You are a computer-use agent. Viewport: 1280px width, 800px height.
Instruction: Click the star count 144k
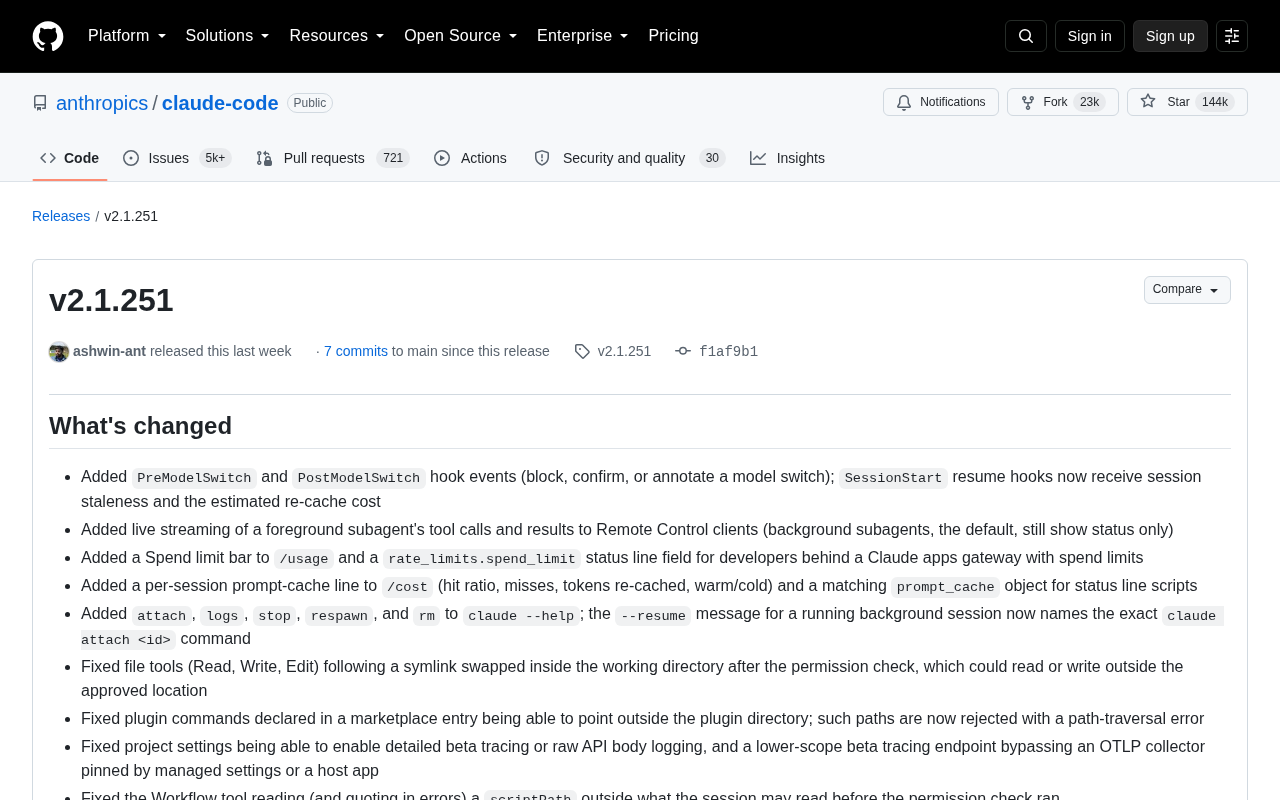pyautogui.click(x=1215, y=102)
